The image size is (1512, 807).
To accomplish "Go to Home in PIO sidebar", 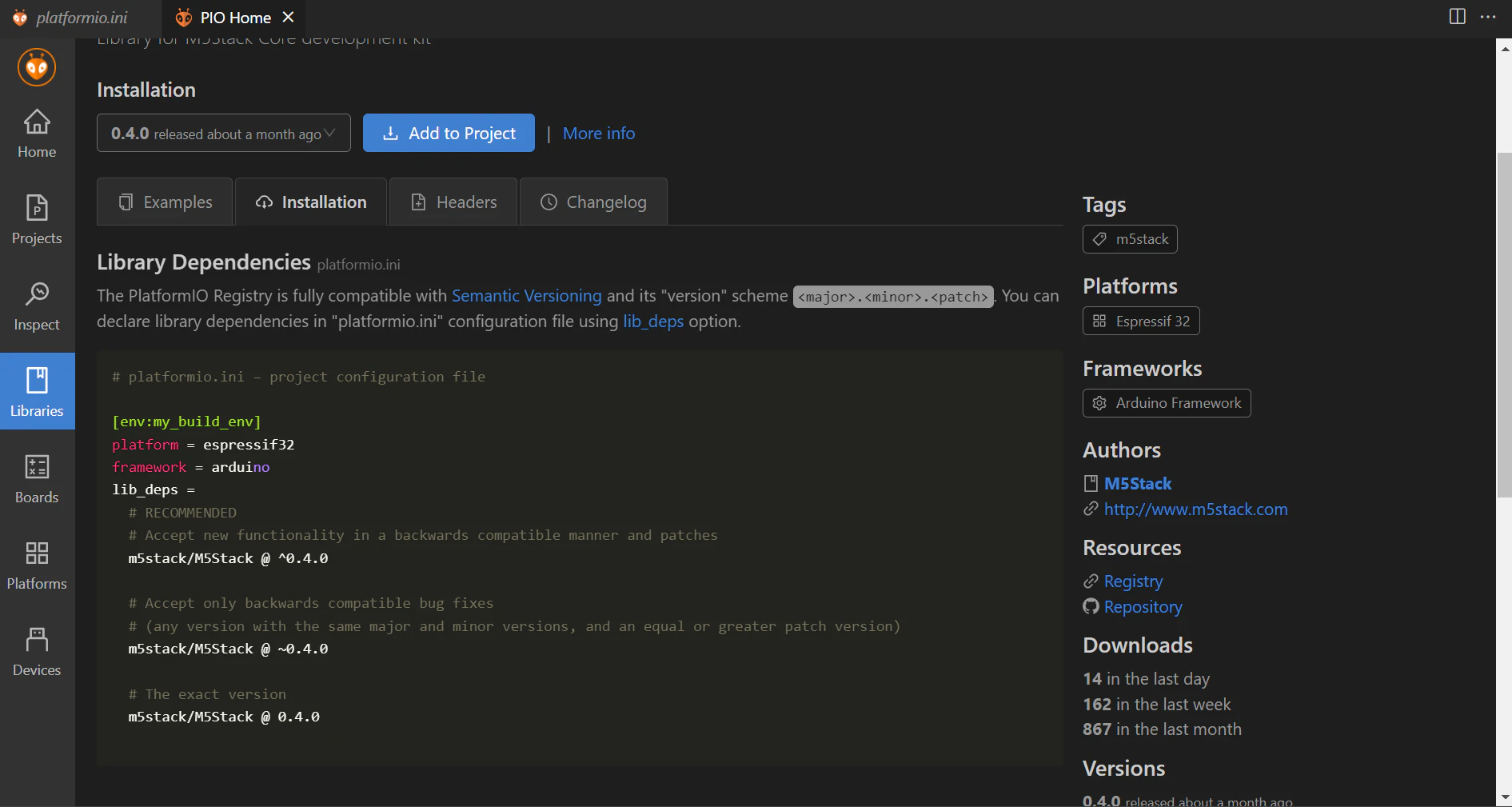I will 37,134.
